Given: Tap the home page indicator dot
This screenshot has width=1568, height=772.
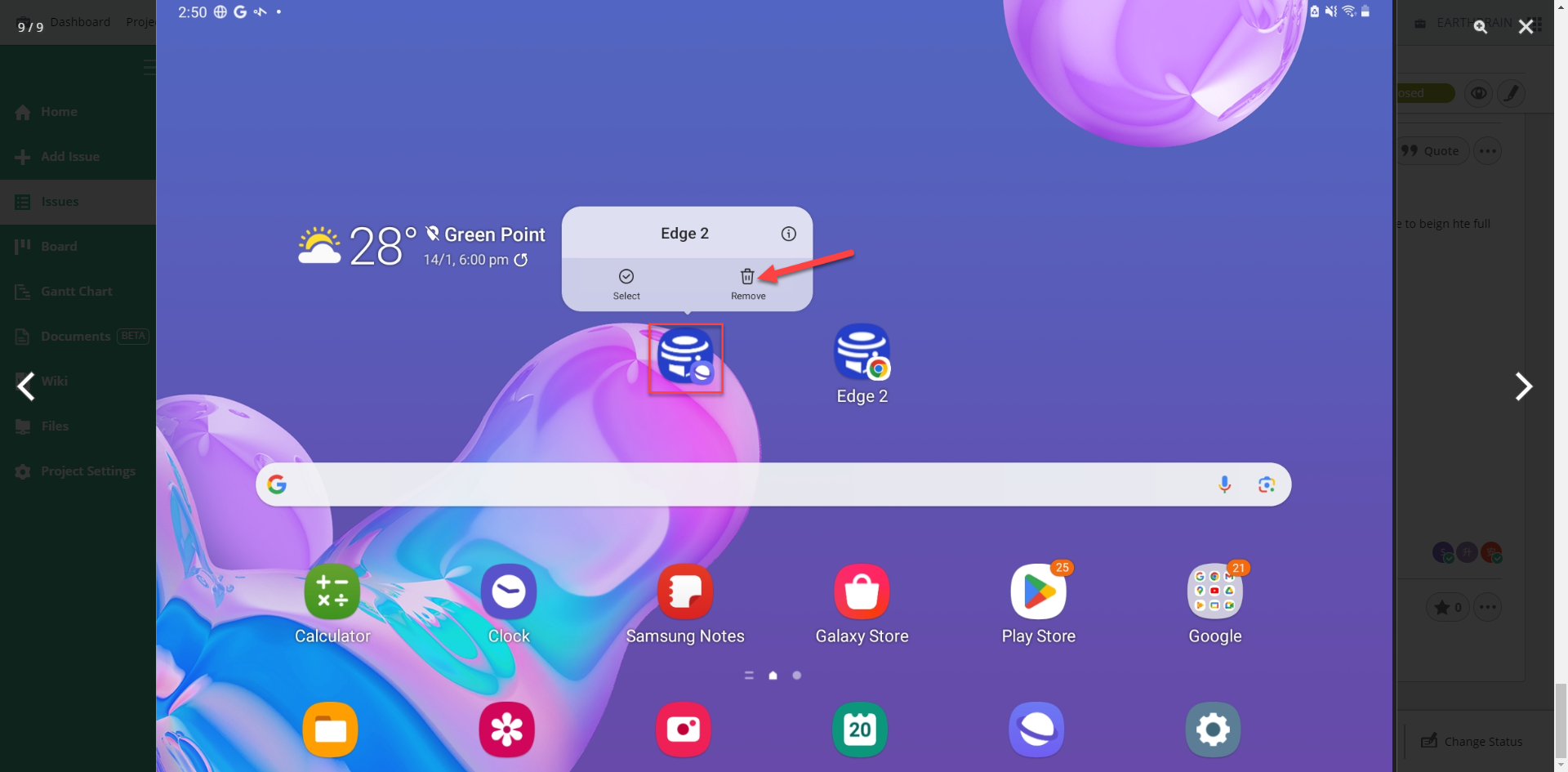Looking at the screenshot, I should [x=773, y=676].
